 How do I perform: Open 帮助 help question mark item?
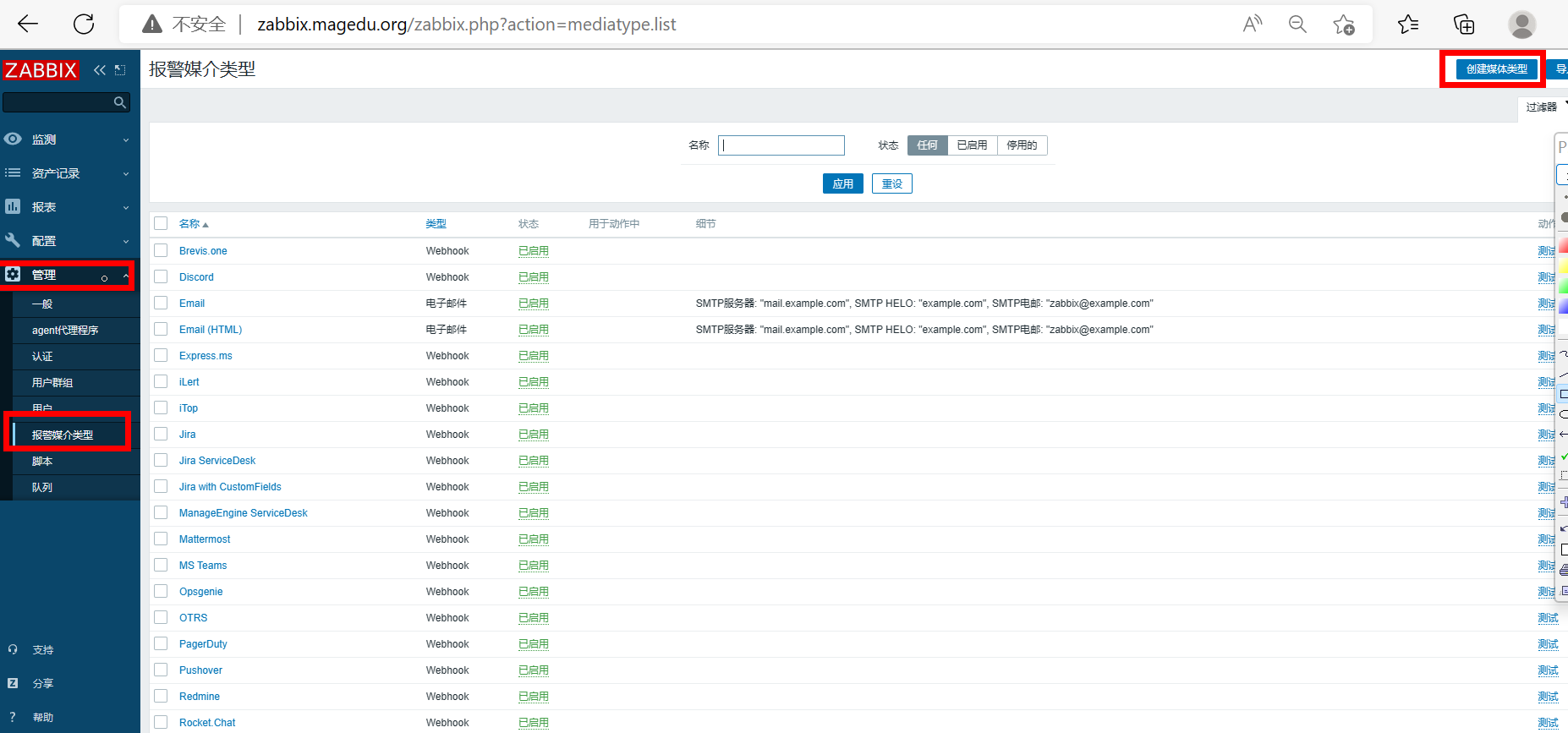click(42, 718)
